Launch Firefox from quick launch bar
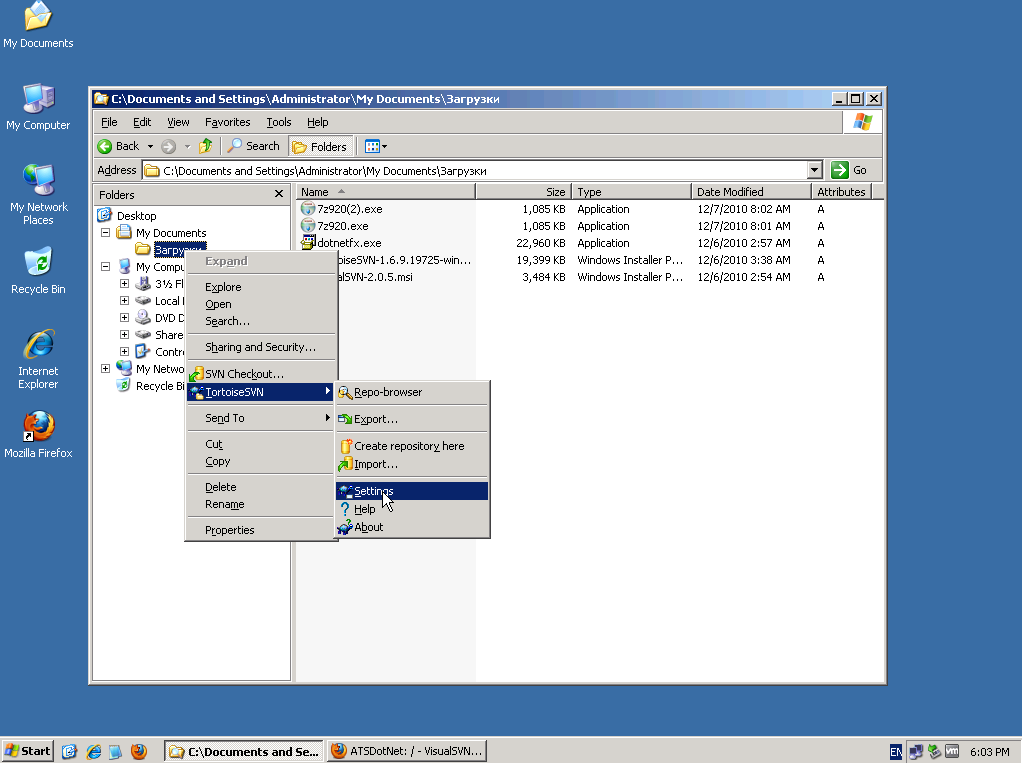The image size is (1022, 763). tap(138, 751)
